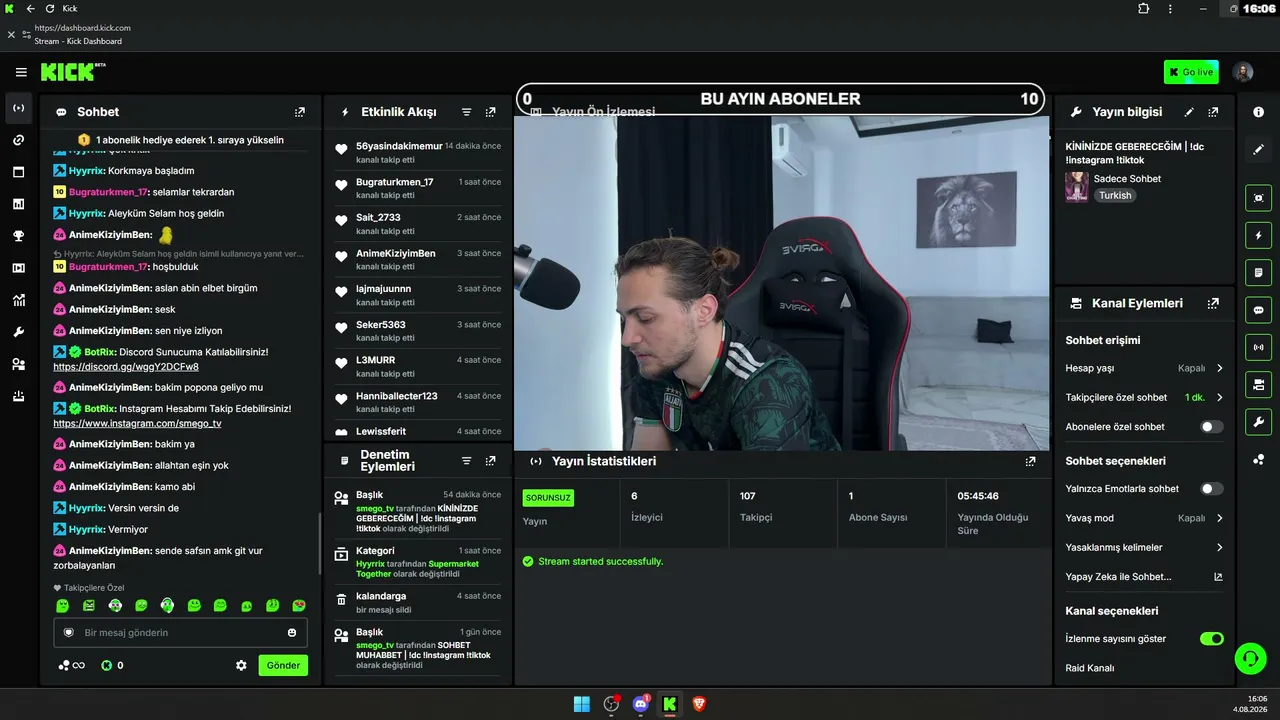Click the Kategori moderation entry
The height and width of the screenshot is (720, 1280).
click(x=418, y=563)
